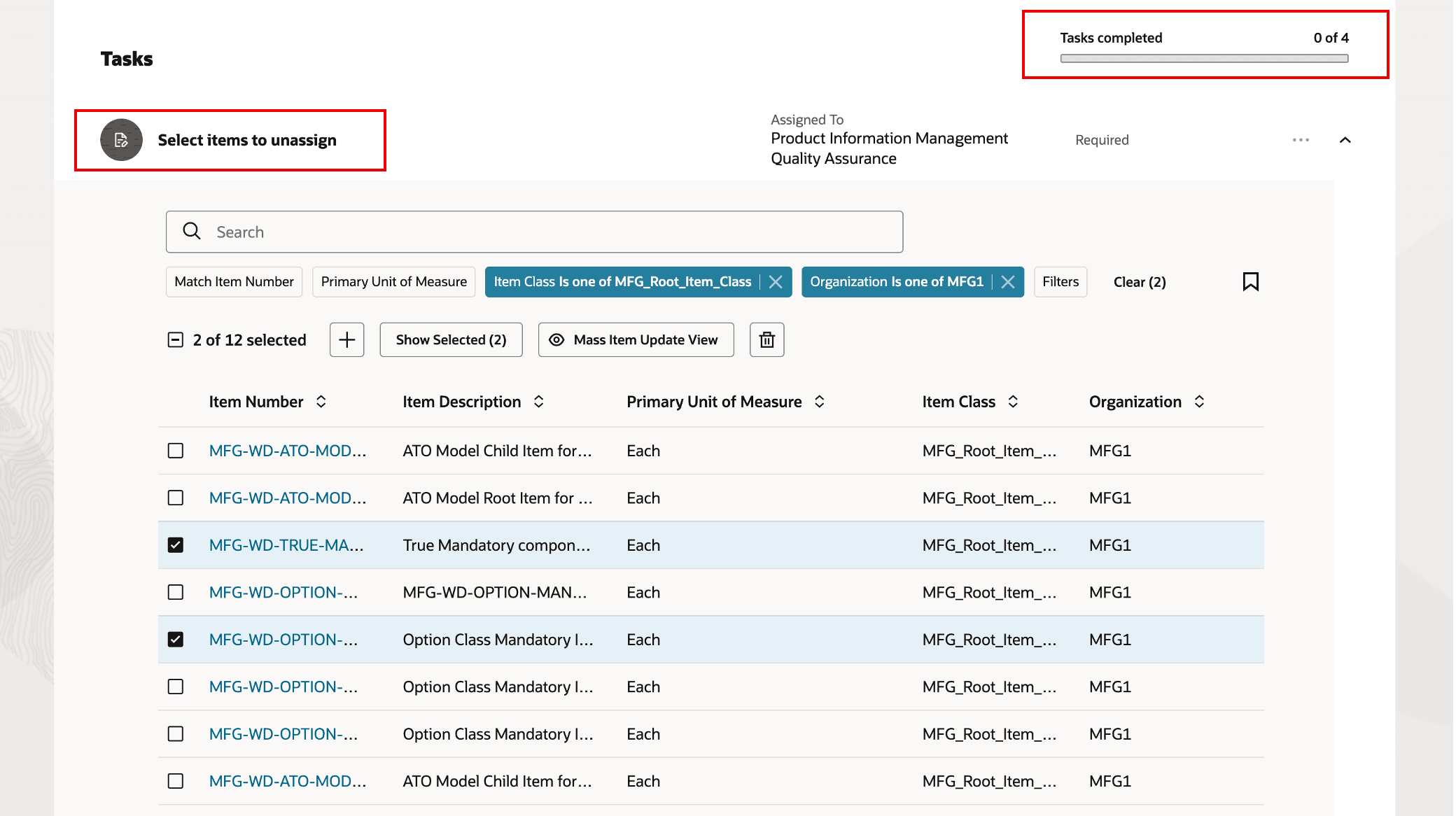Click the bookmark saved search icon

click(x=1250, y=281)
